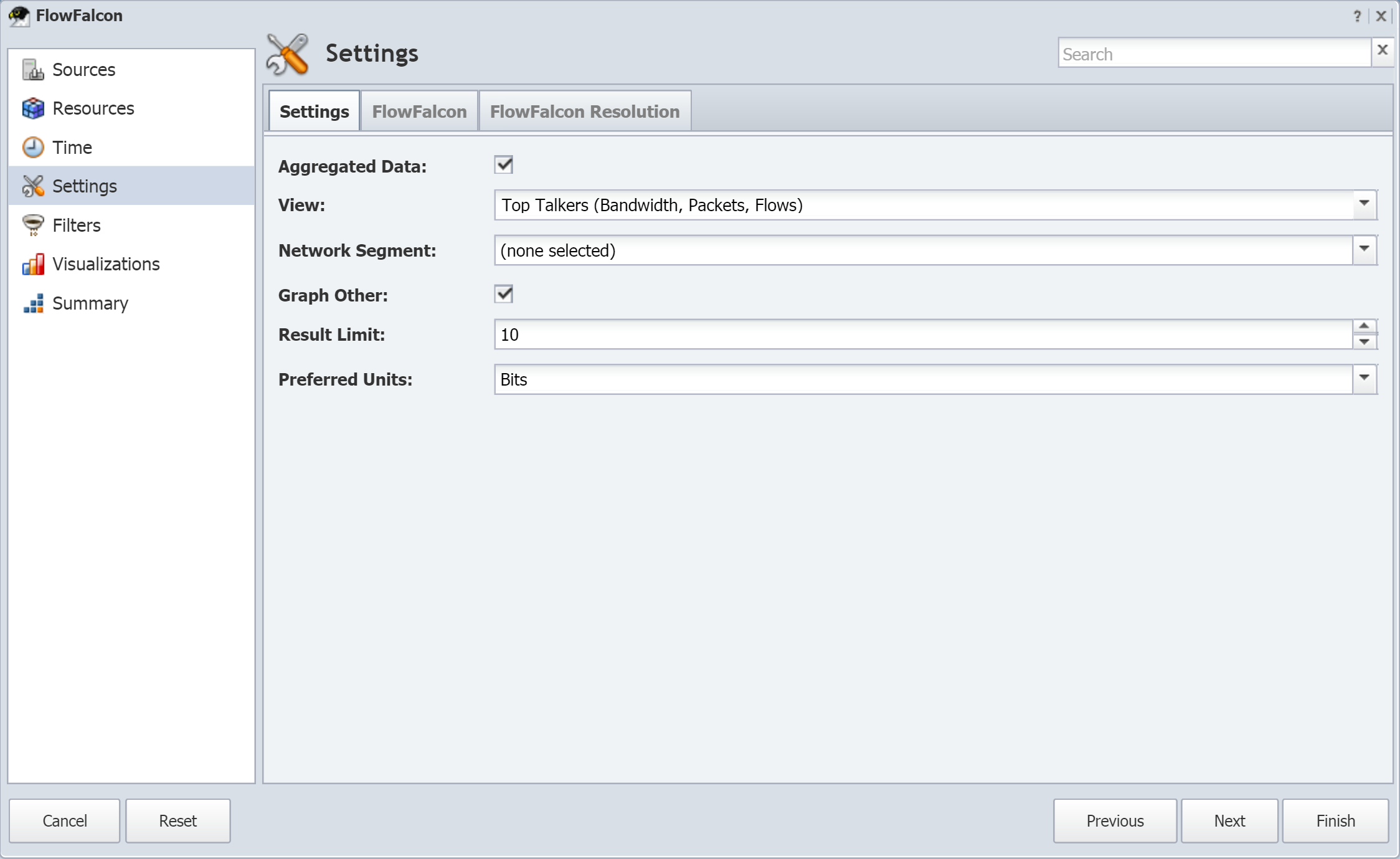Click the Reset button
Image resolution: width=1400 pixels, height=859 pixels.
click(178, 821)
